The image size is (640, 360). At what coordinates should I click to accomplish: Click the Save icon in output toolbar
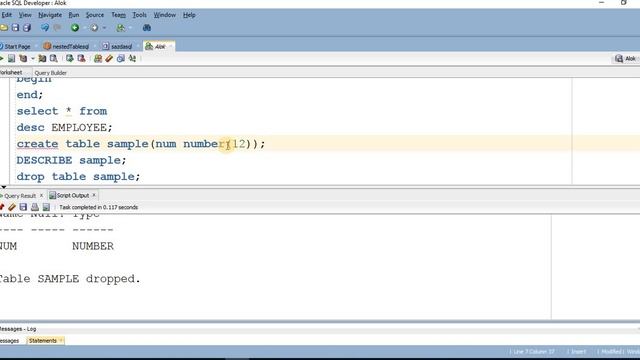[23, 207]
